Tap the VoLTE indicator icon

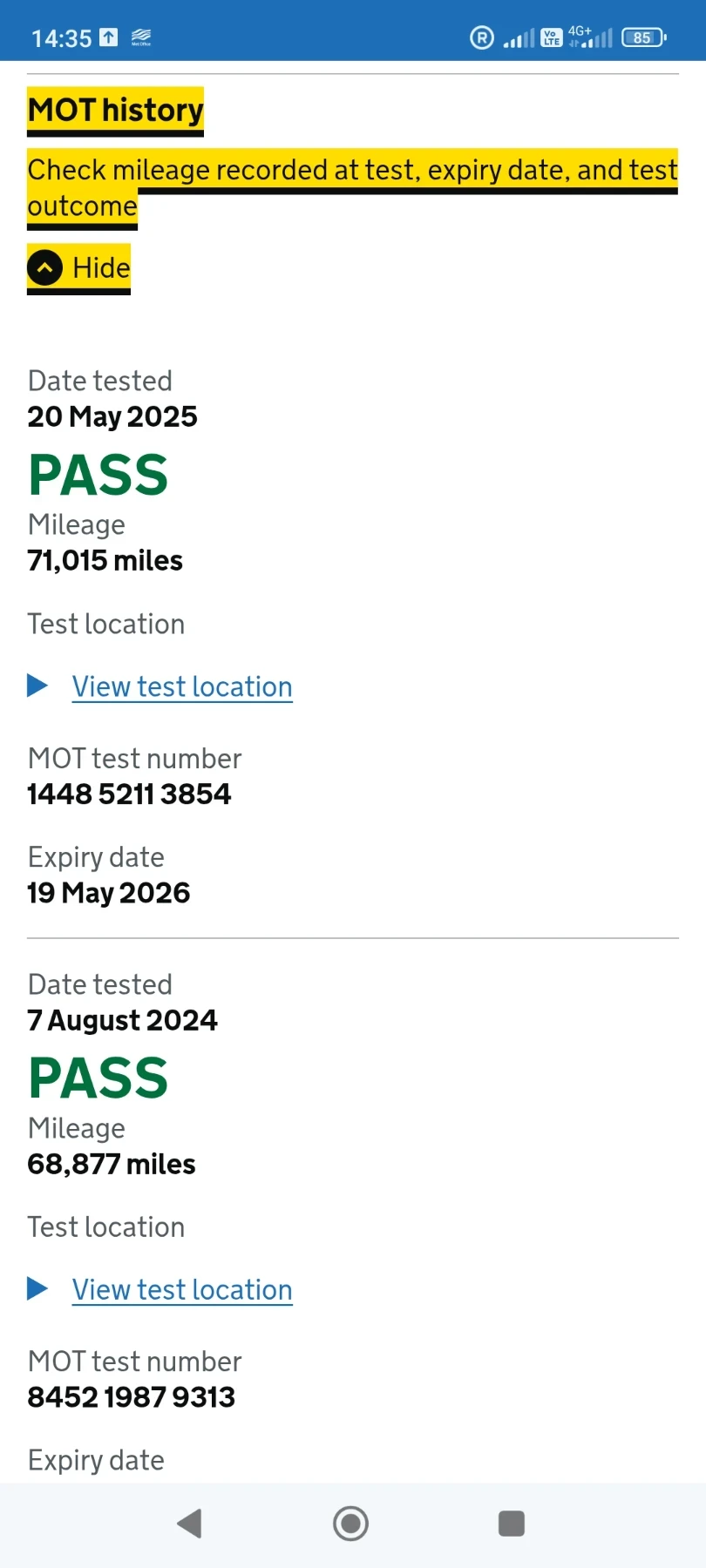coord(551,37)
